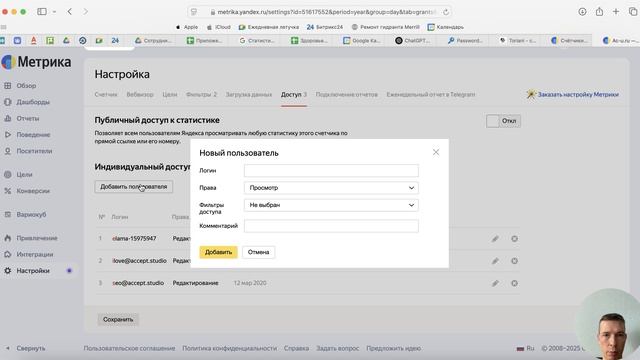640x360 pixels.
Task: Switch to the Доступ tab
Action: pyautogui.click(x=293, y=94)
